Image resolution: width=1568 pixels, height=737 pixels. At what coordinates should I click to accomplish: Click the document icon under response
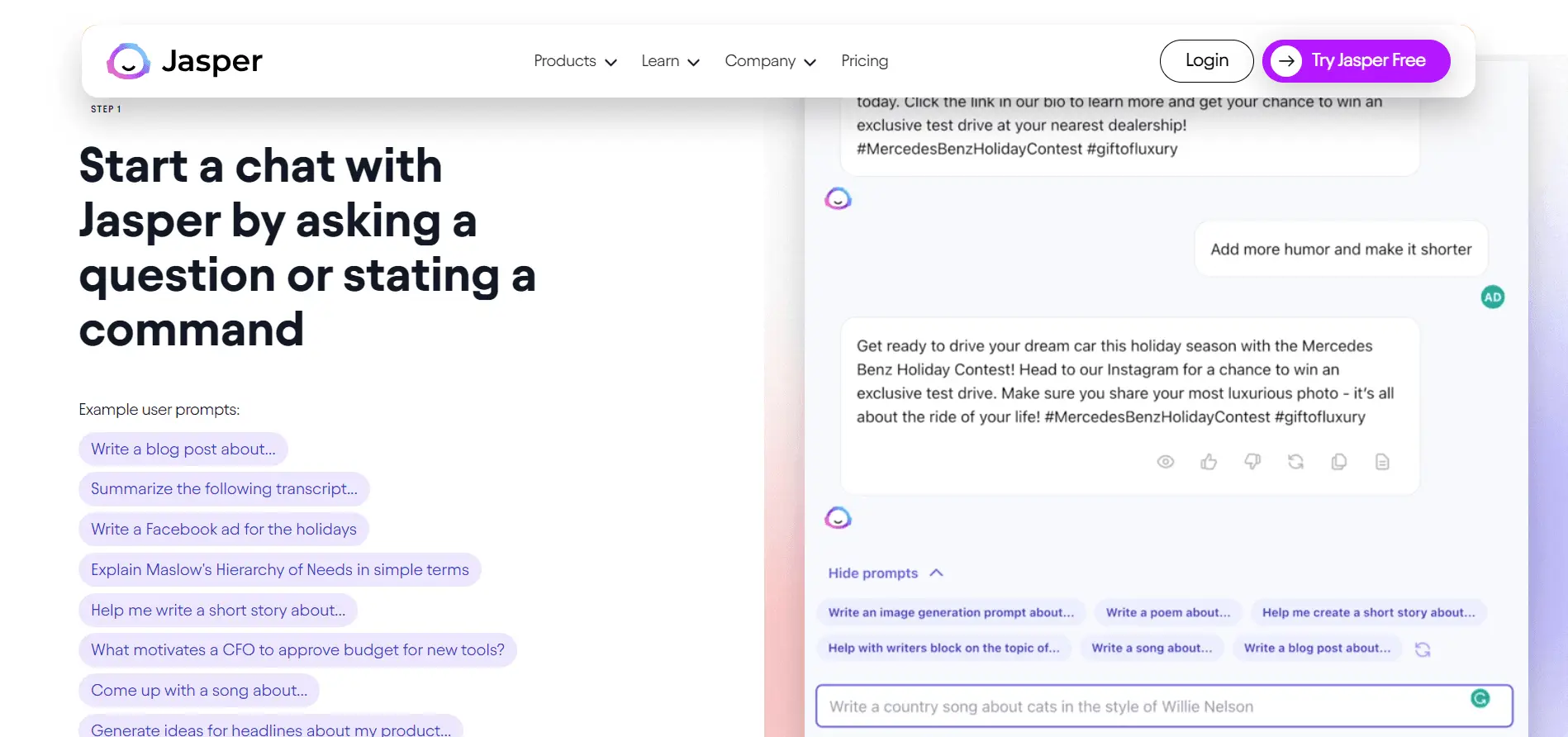click(1382, 462)
